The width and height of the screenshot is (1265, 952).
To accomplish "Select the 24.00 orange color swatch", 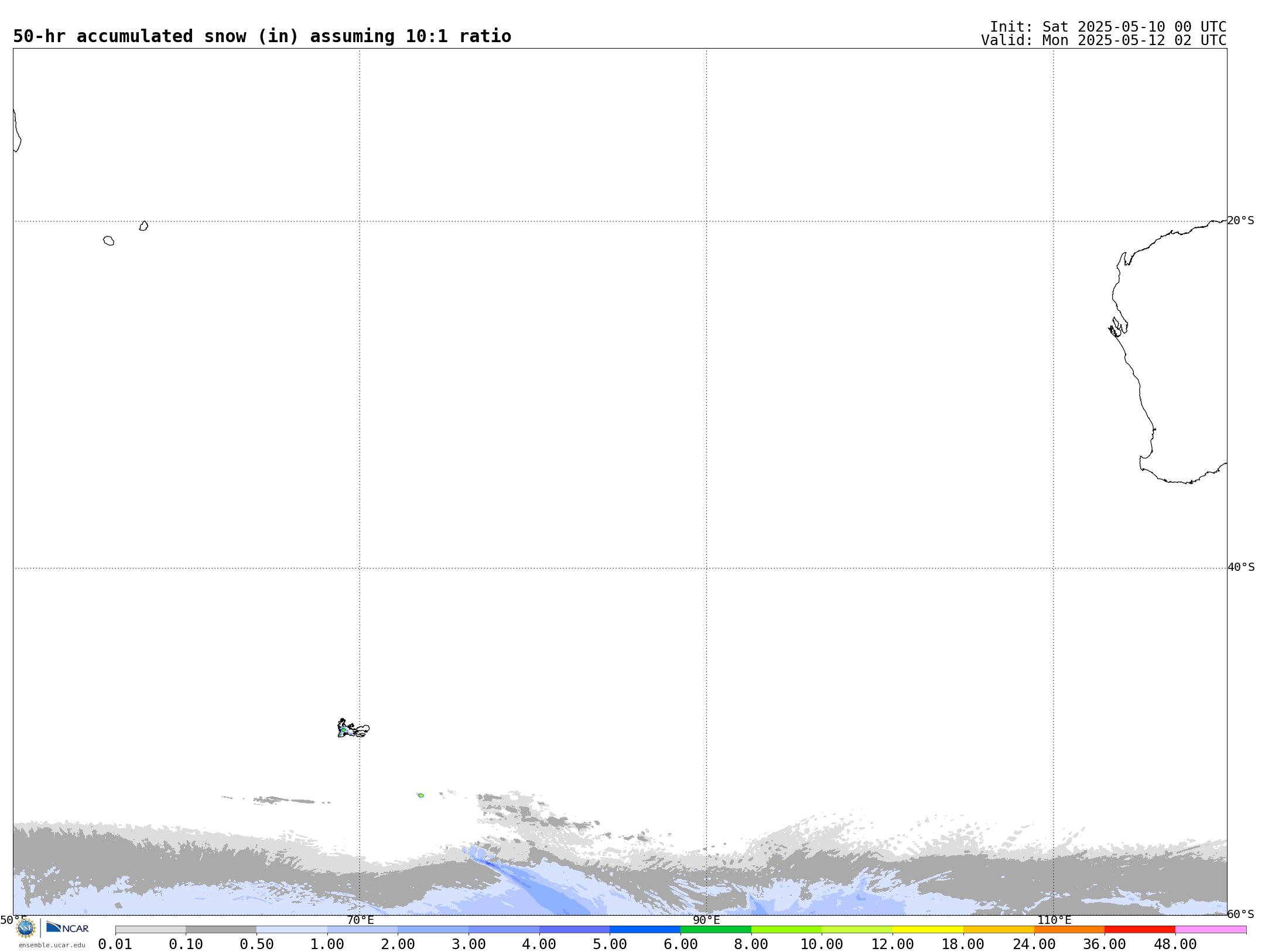I will (x=1069, y=930).
